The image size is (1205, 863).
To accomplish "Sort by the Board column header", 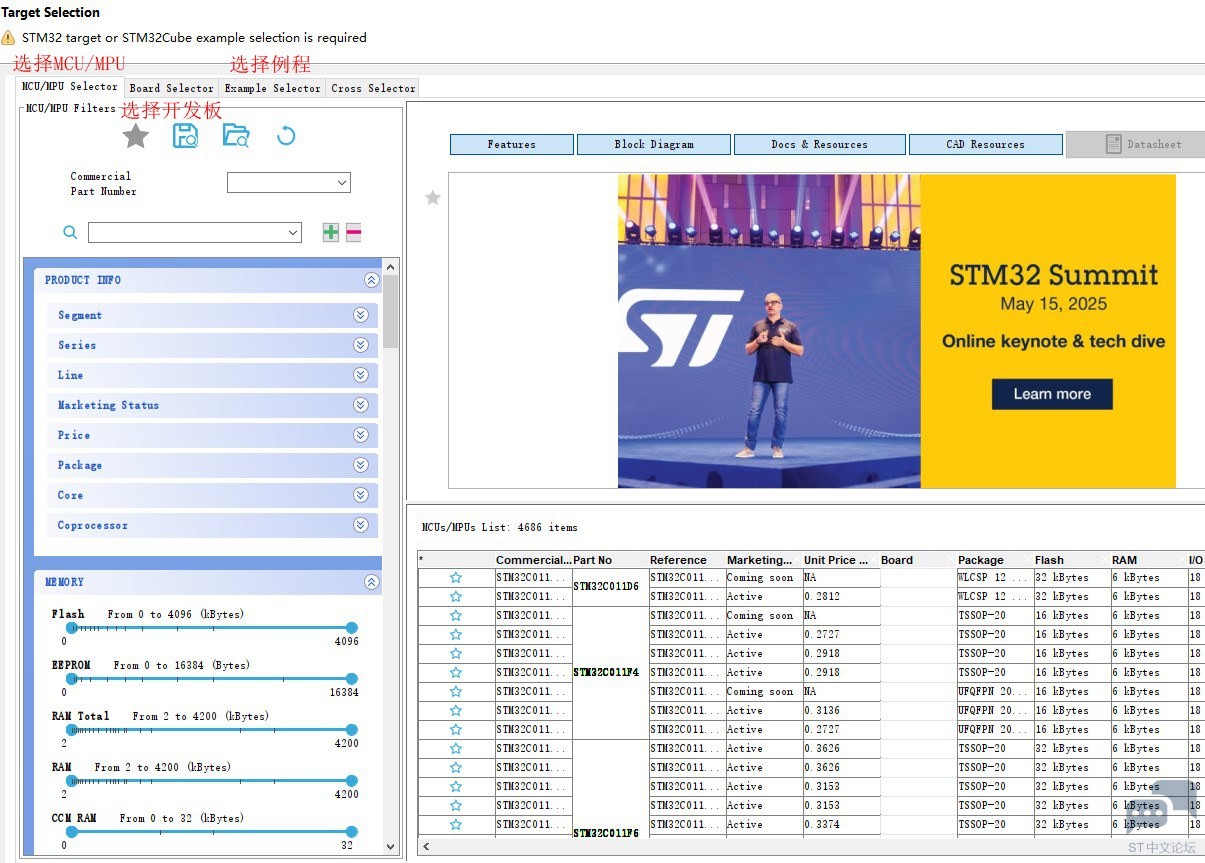I will (917, 560).
